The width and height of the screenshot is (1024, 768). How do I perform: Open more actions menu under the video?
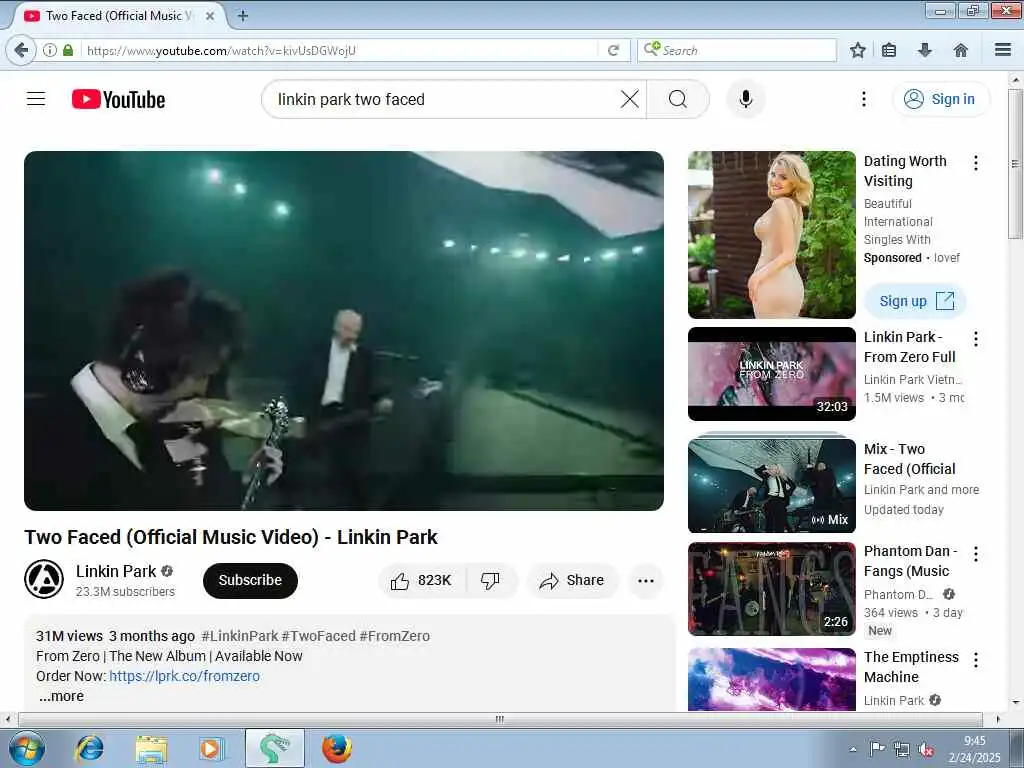pos(646,581)
